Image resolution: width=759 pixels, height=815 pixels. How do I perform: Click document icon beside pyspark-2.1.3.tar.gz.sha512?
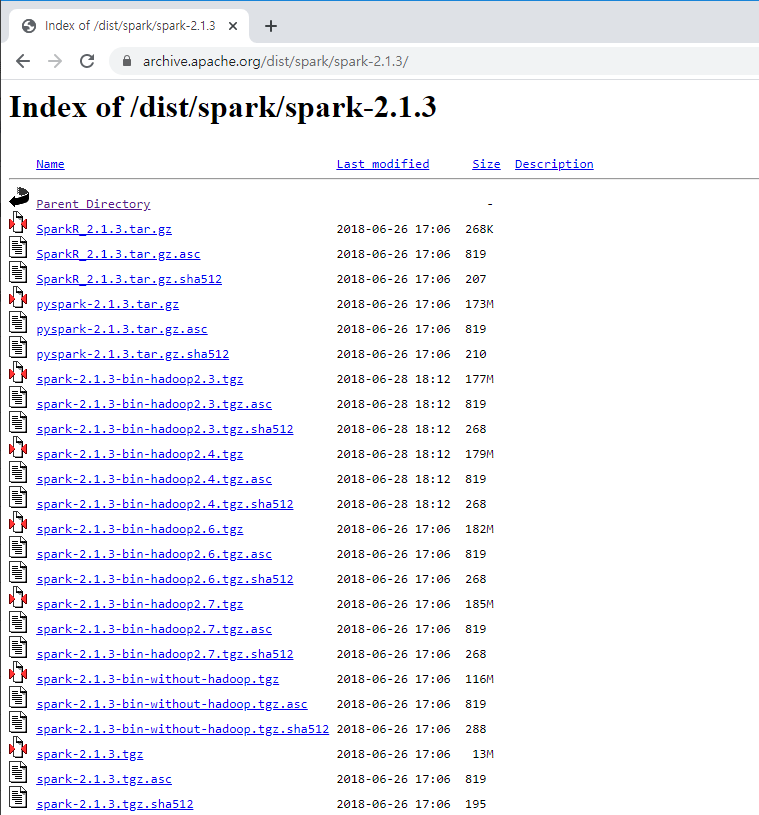click(x=18, y=347)
